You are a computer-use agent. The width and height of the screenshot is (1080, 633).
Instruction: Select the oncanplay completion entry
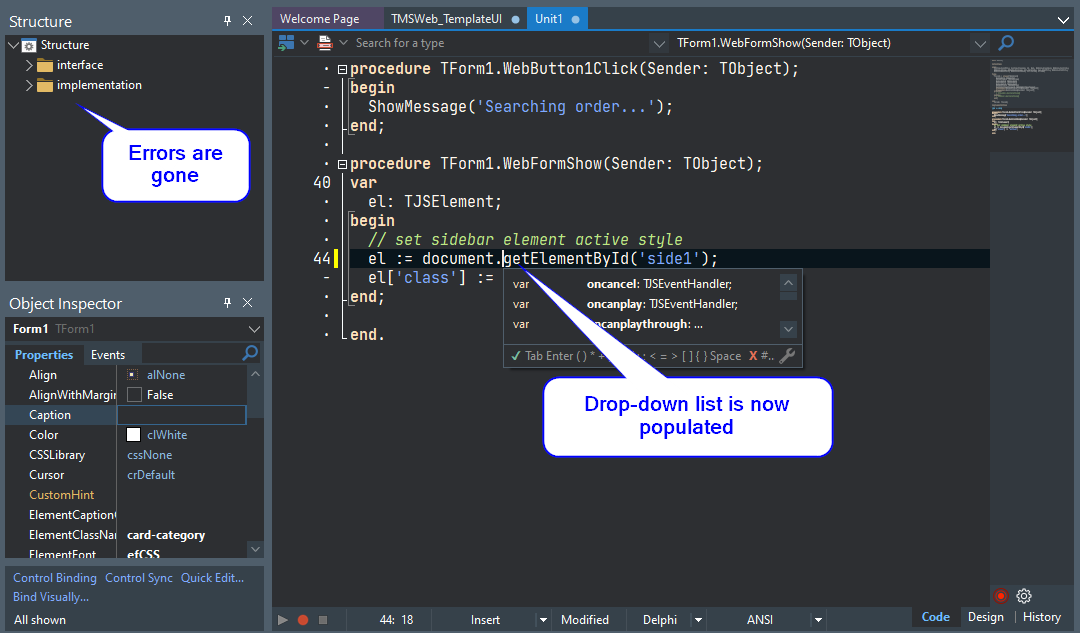tap(641, 304)
